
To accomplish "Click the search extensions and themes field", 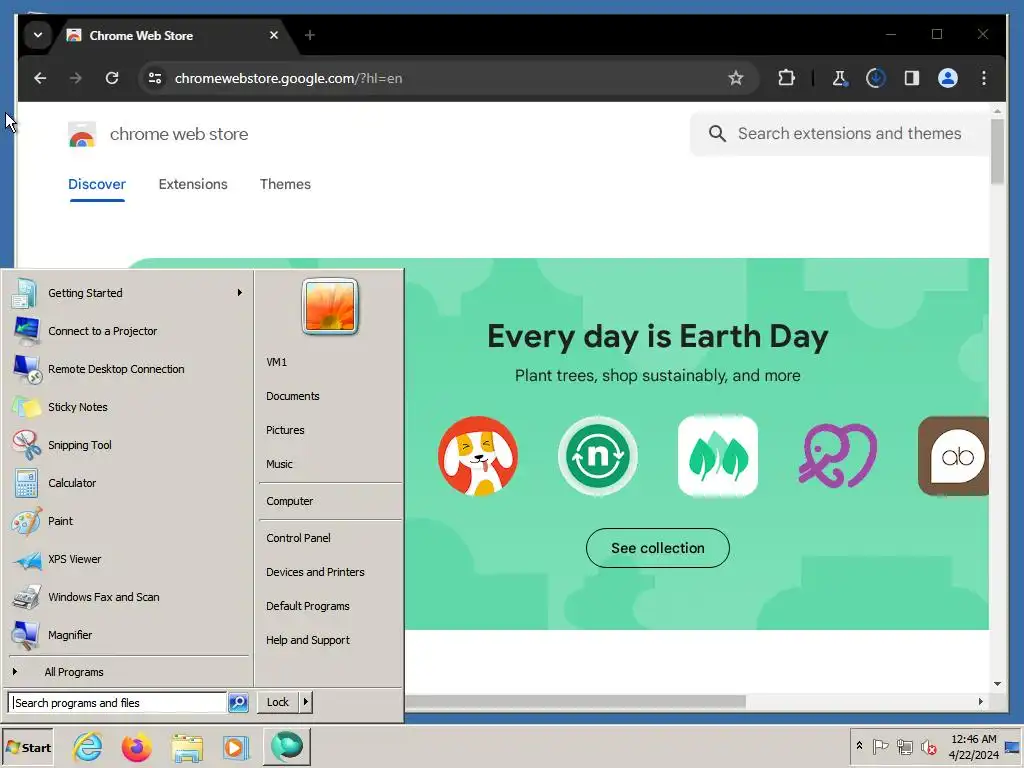I will pyautogui.click(x=839, y=134).
